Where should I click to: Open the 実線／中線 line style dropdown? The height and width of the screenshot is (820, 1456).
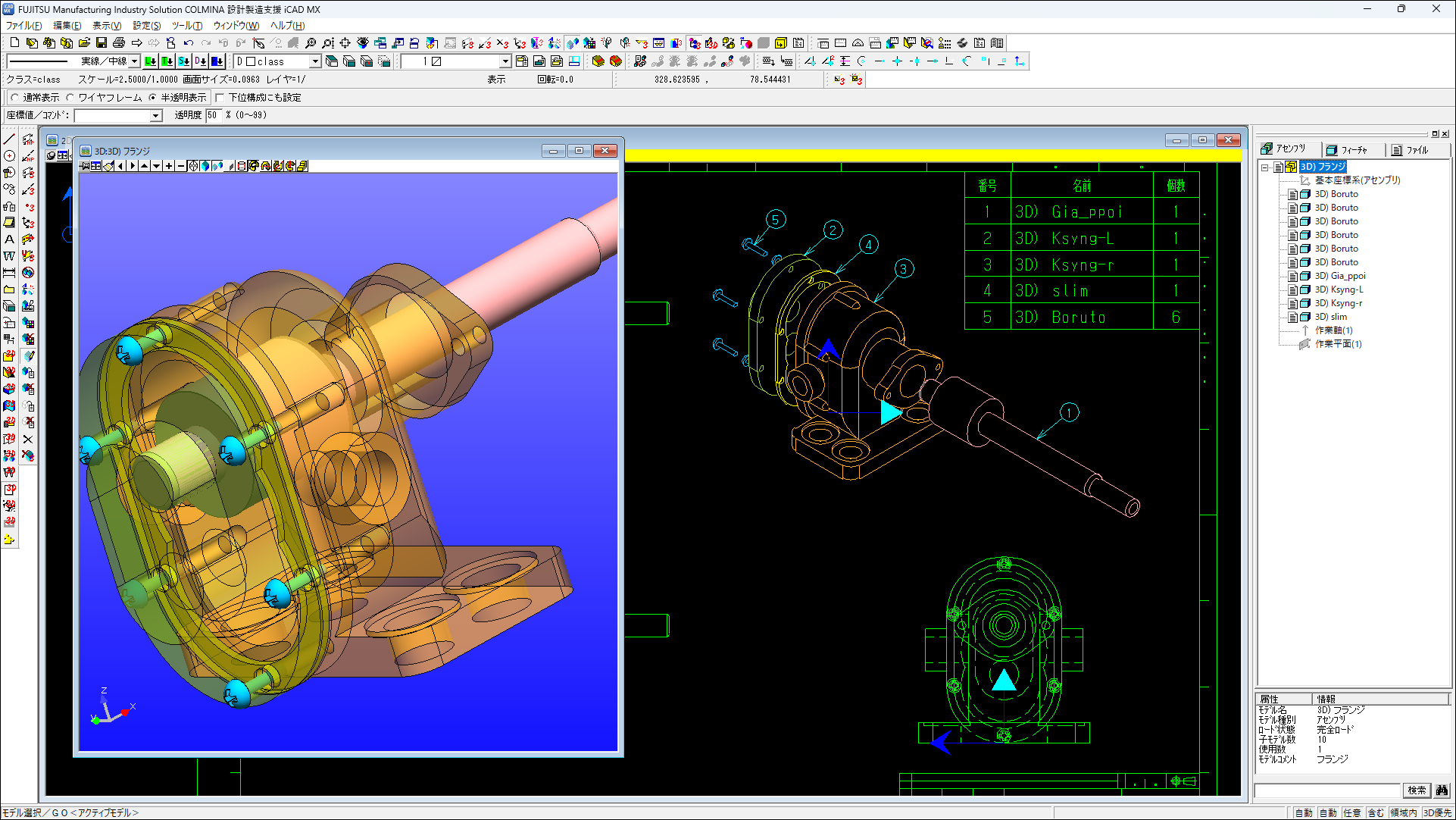click(x=134, y=61)
